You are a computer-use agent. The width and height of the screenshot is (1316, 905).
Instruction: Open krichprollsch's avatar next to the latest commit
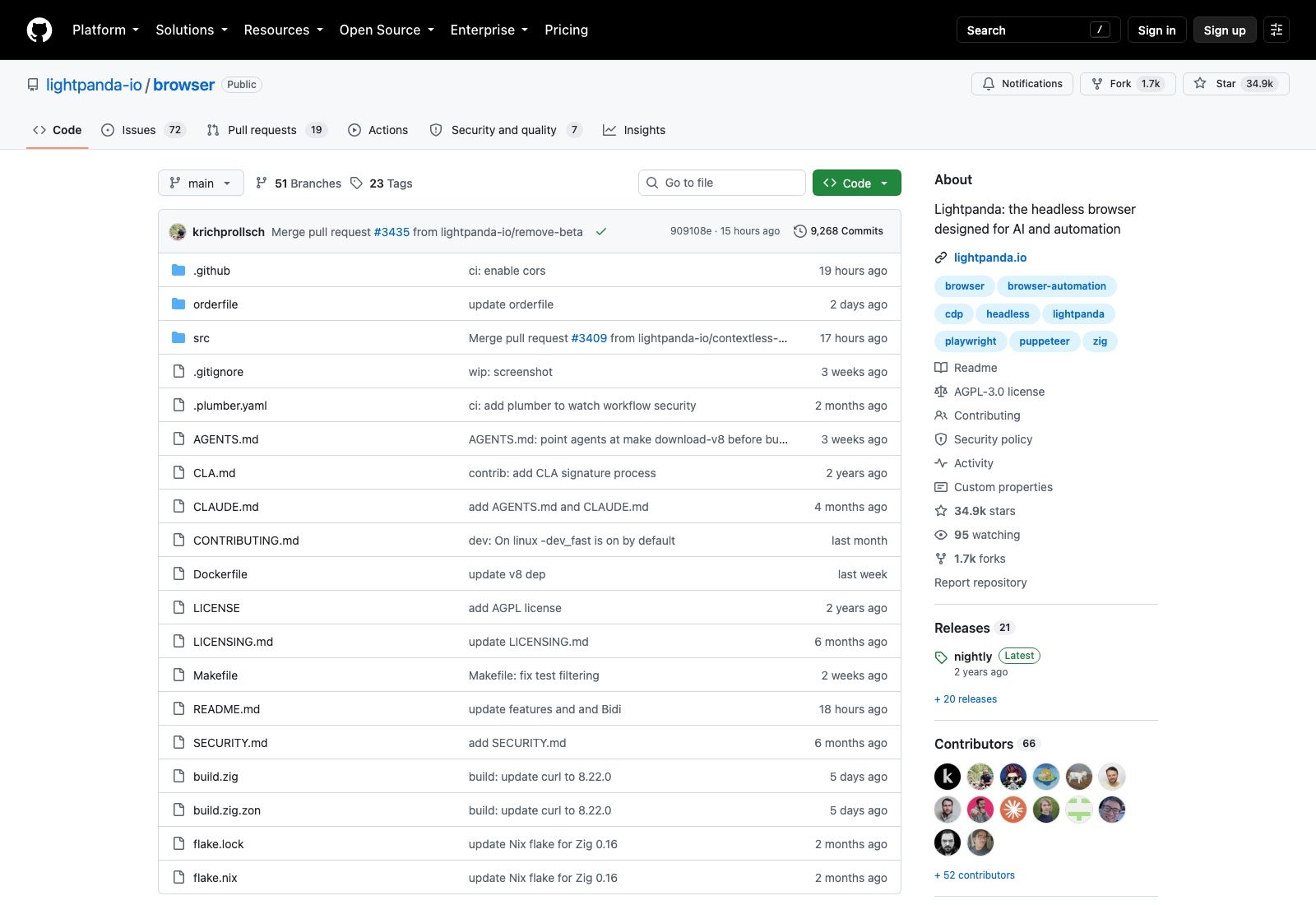178,232
